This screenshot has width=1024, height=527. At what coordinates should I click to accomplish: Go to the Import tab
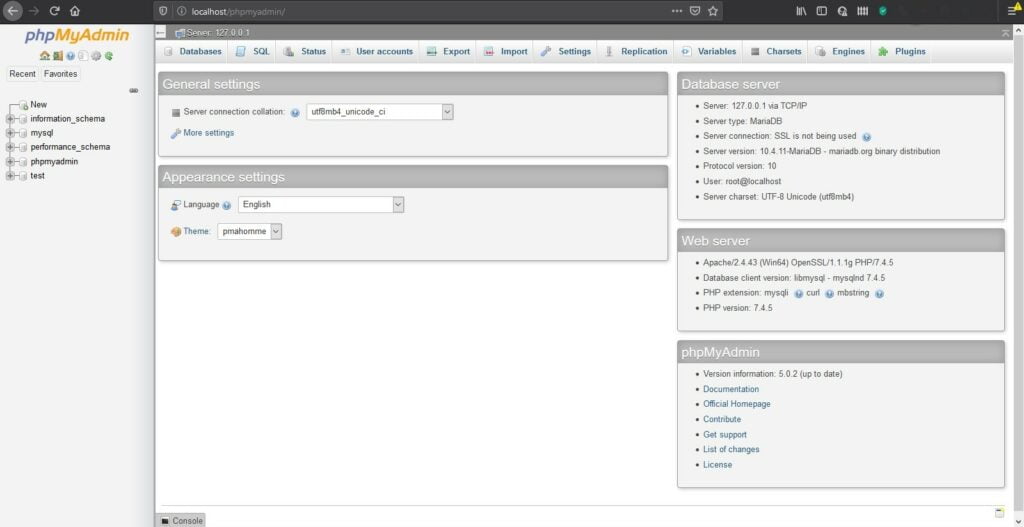point(506,52)
